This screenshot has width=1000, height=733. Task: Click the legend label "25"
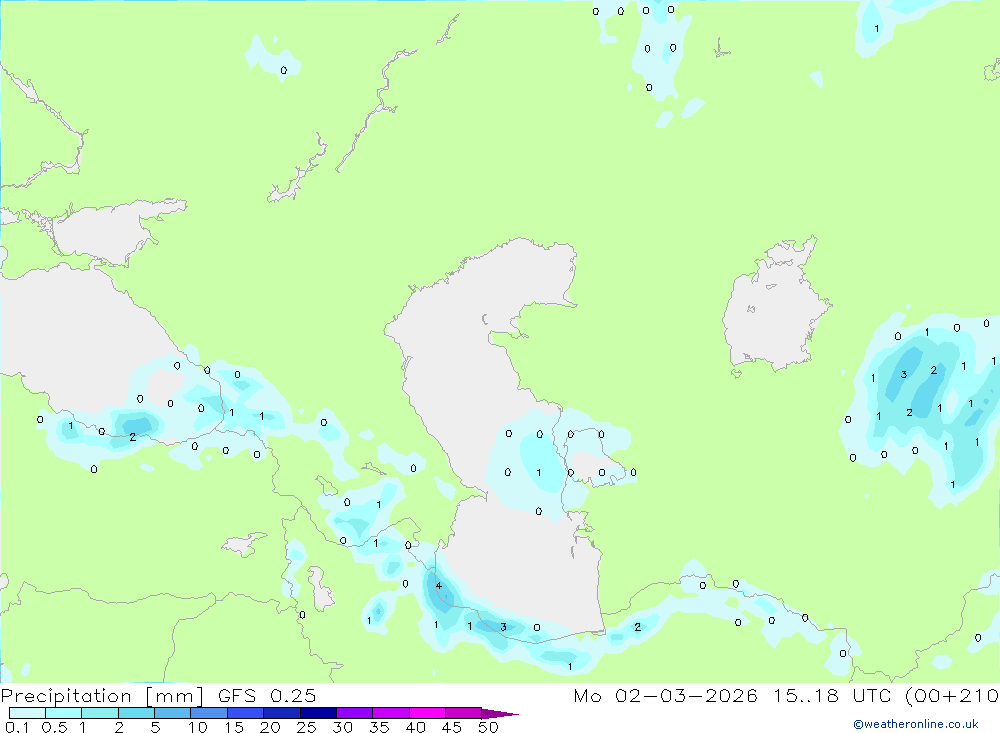(x=307, y=727)
